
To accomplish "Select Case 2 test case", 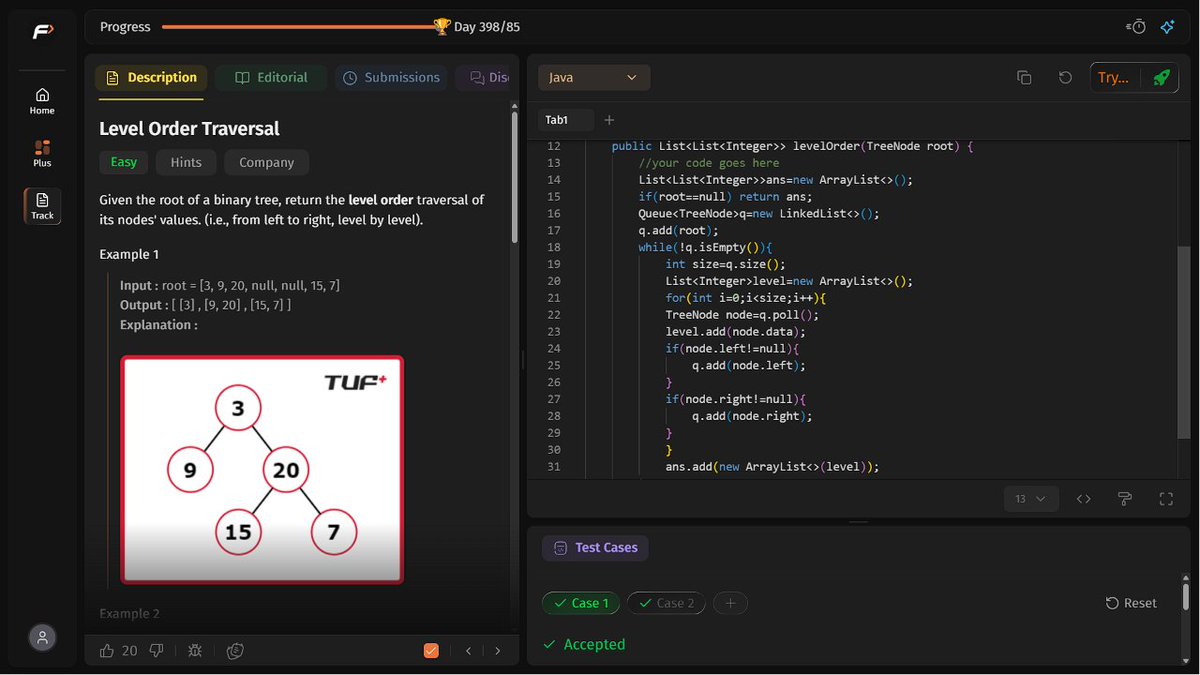I will pyautogui.click(x=666, y=603).
